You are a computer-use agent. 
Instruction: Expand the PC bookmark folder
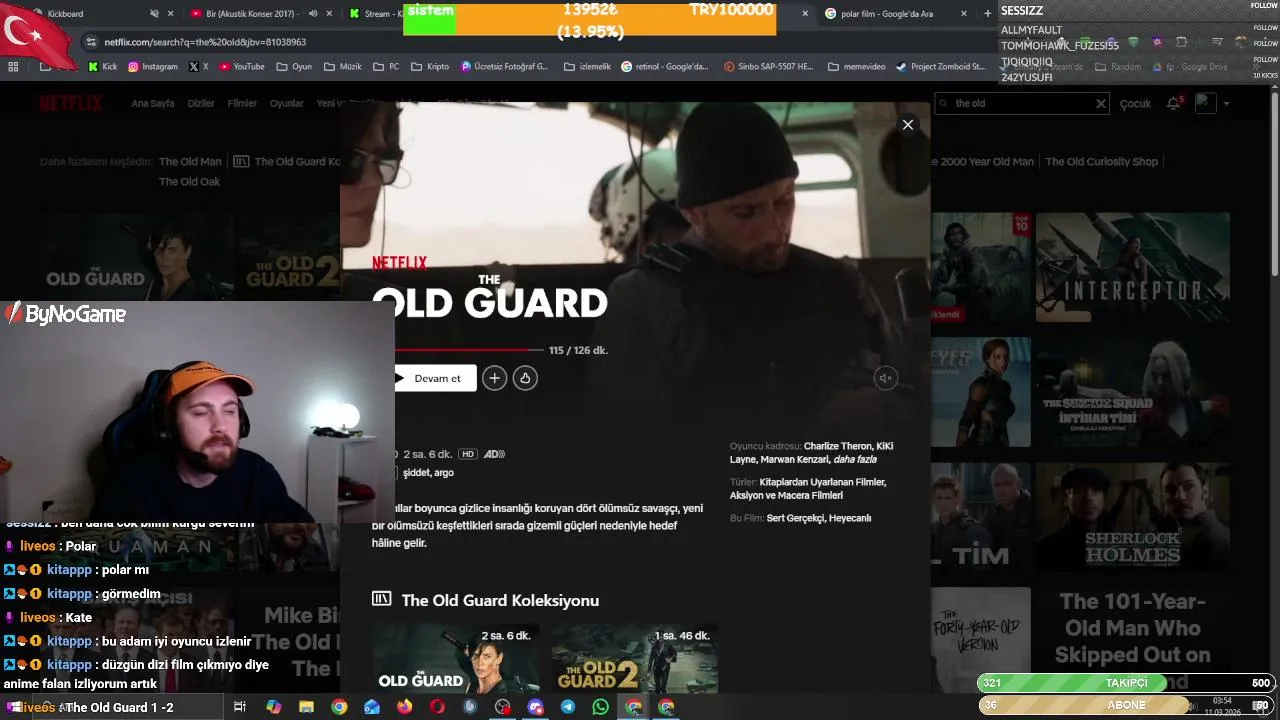pyautogui.click(x=386, y=67)
